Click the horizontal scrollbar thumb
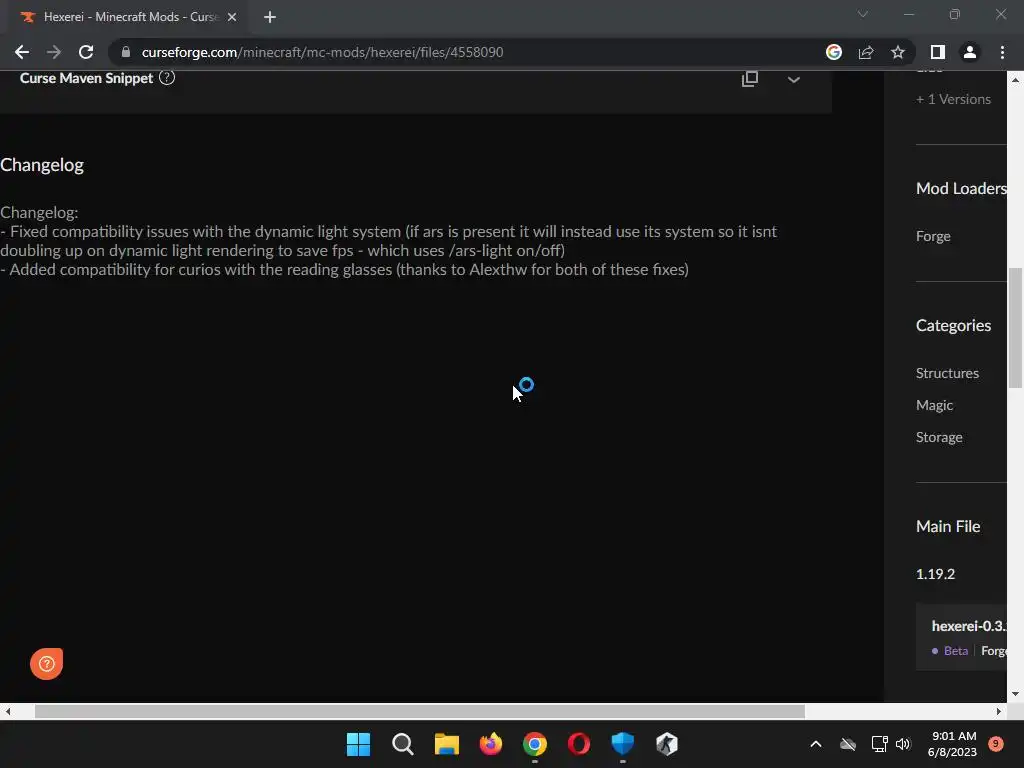The height and width of the screenshot is (768, 1024). (x=420, y=711)
